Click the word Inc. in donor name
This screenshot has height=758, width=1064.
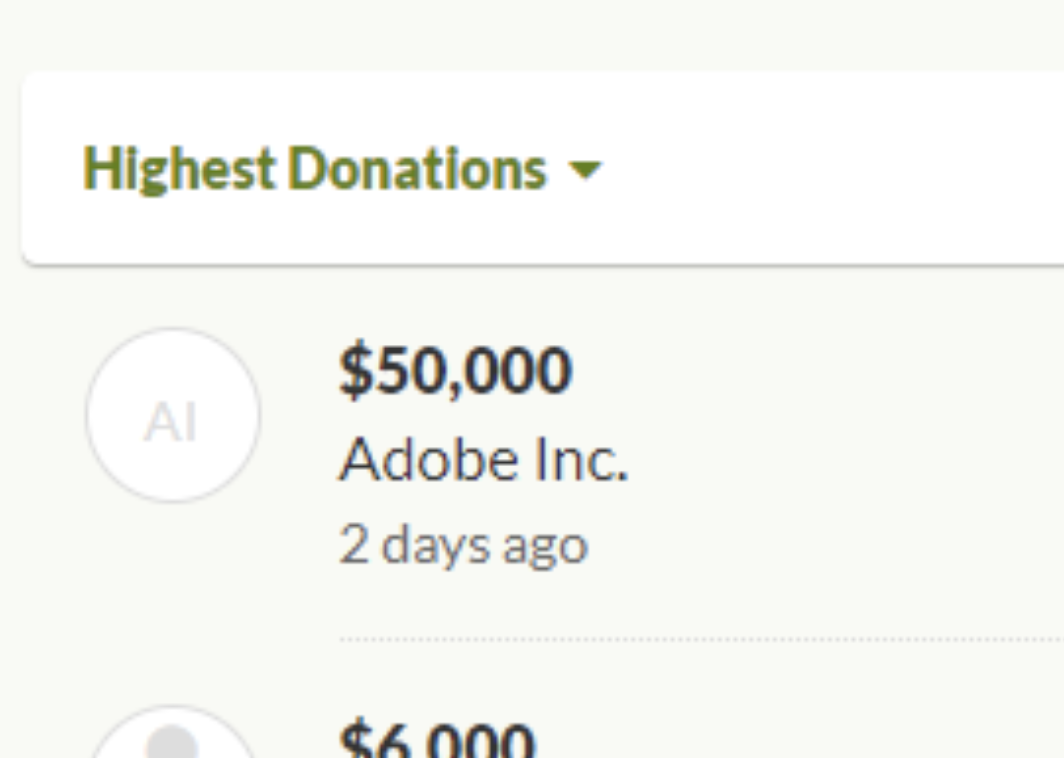[x=582, y=460]
